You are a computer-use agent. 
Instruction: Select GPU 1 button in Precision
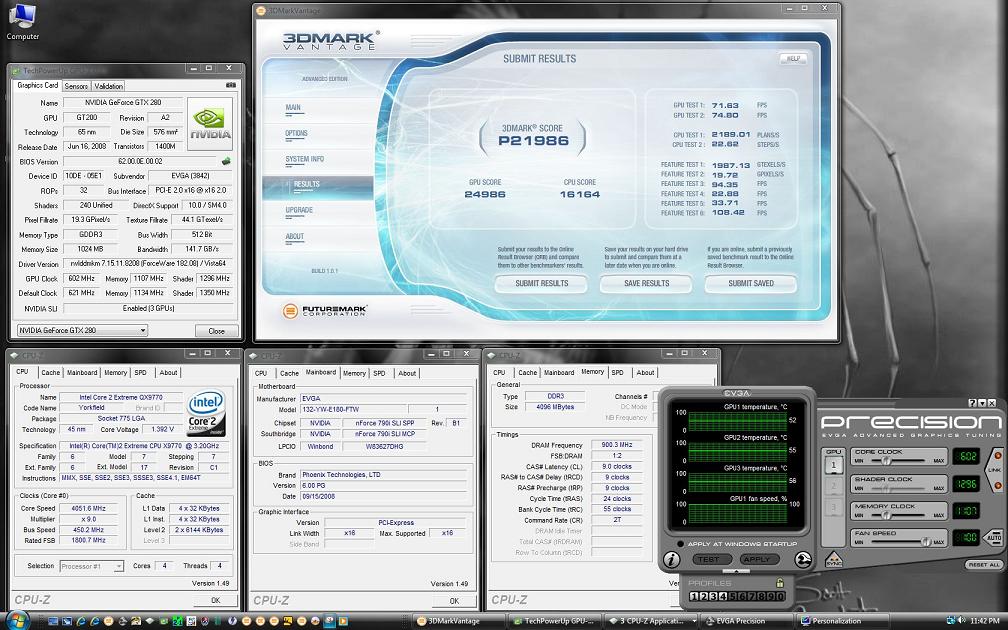point(833,465)
